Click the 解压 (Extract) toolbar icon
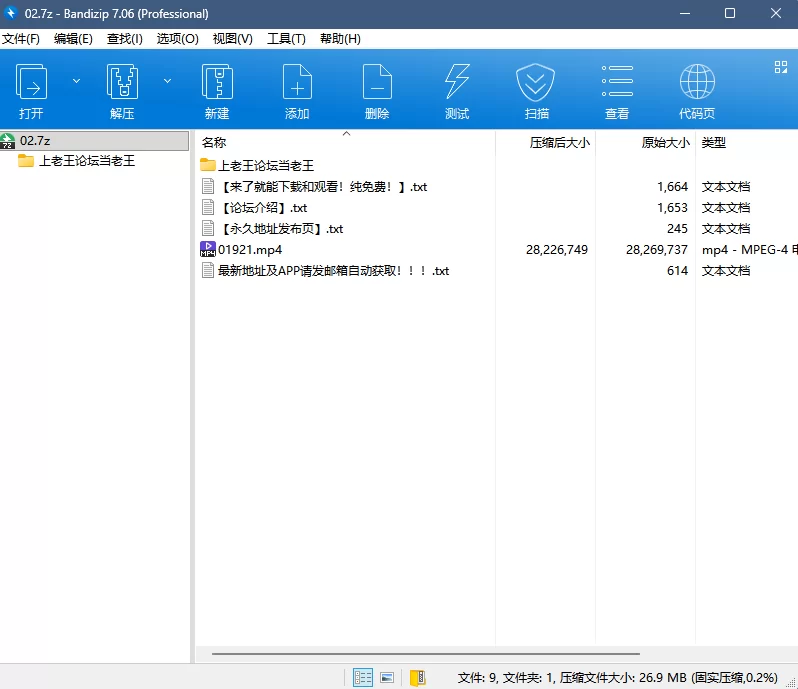Image resolution: width=798 pixels, height=689 pixels. click(x=122, y=89)
